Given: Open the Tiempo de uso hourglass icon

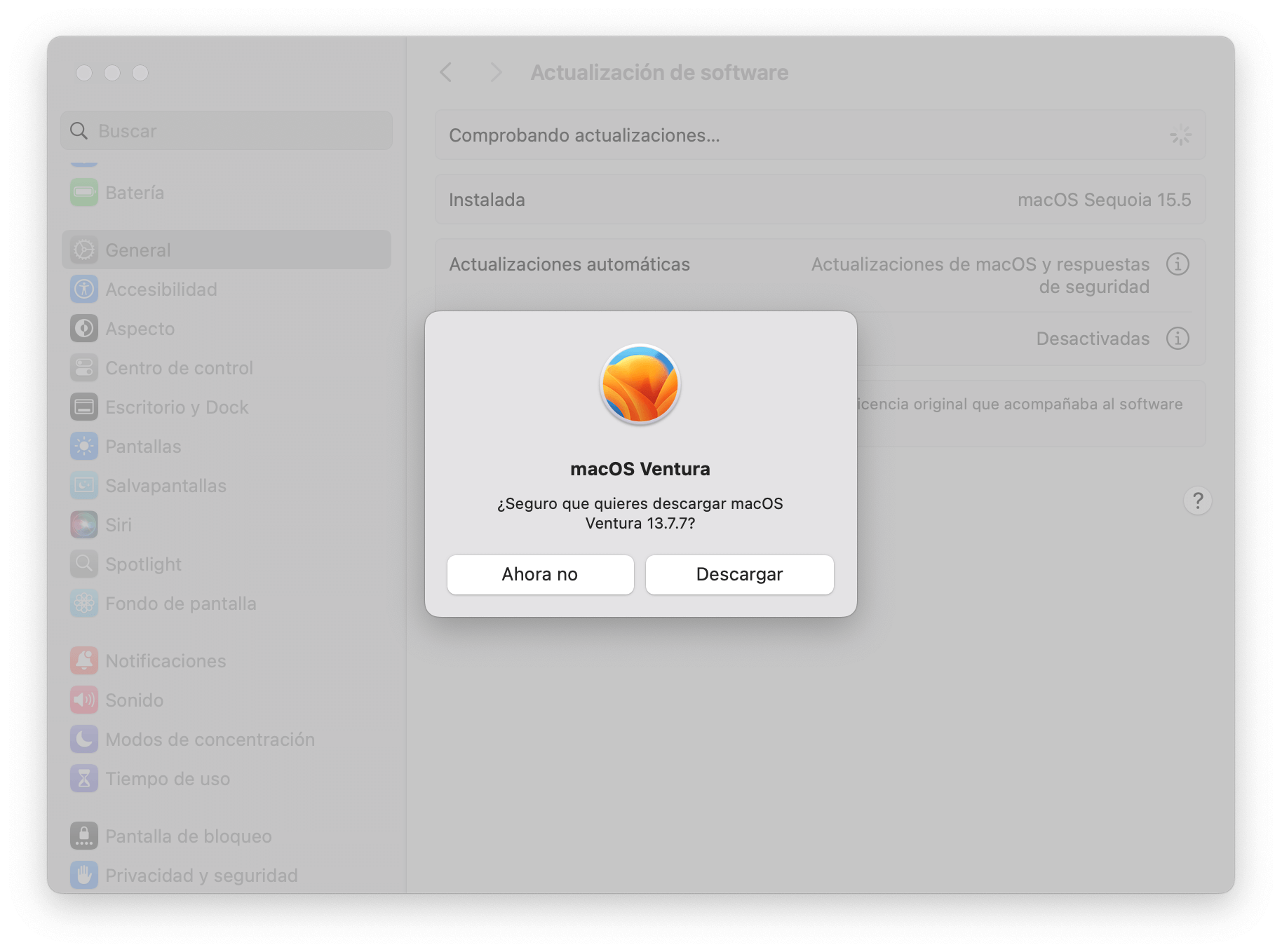Looking at the screenshot, I should [84, 778].
